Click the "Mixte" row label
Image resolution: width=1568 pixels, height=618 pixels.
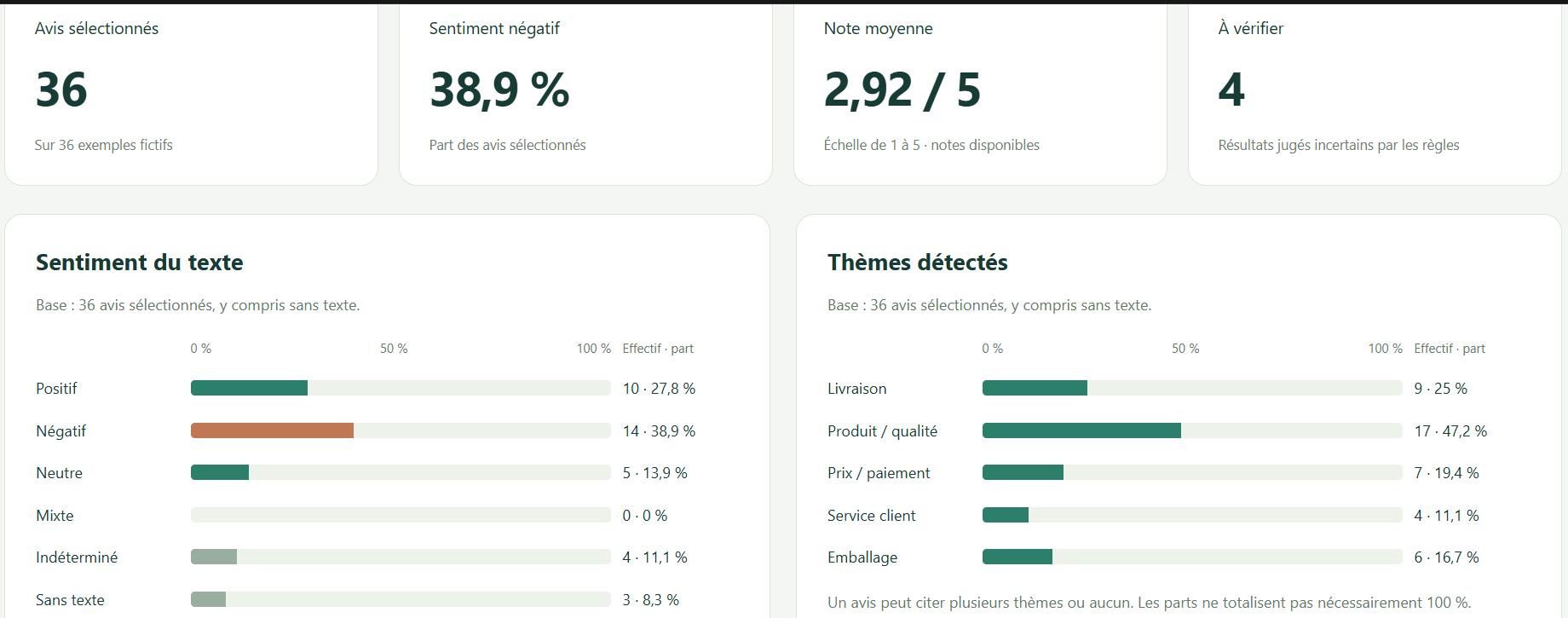pyautogui.click(x=55, y=516)
